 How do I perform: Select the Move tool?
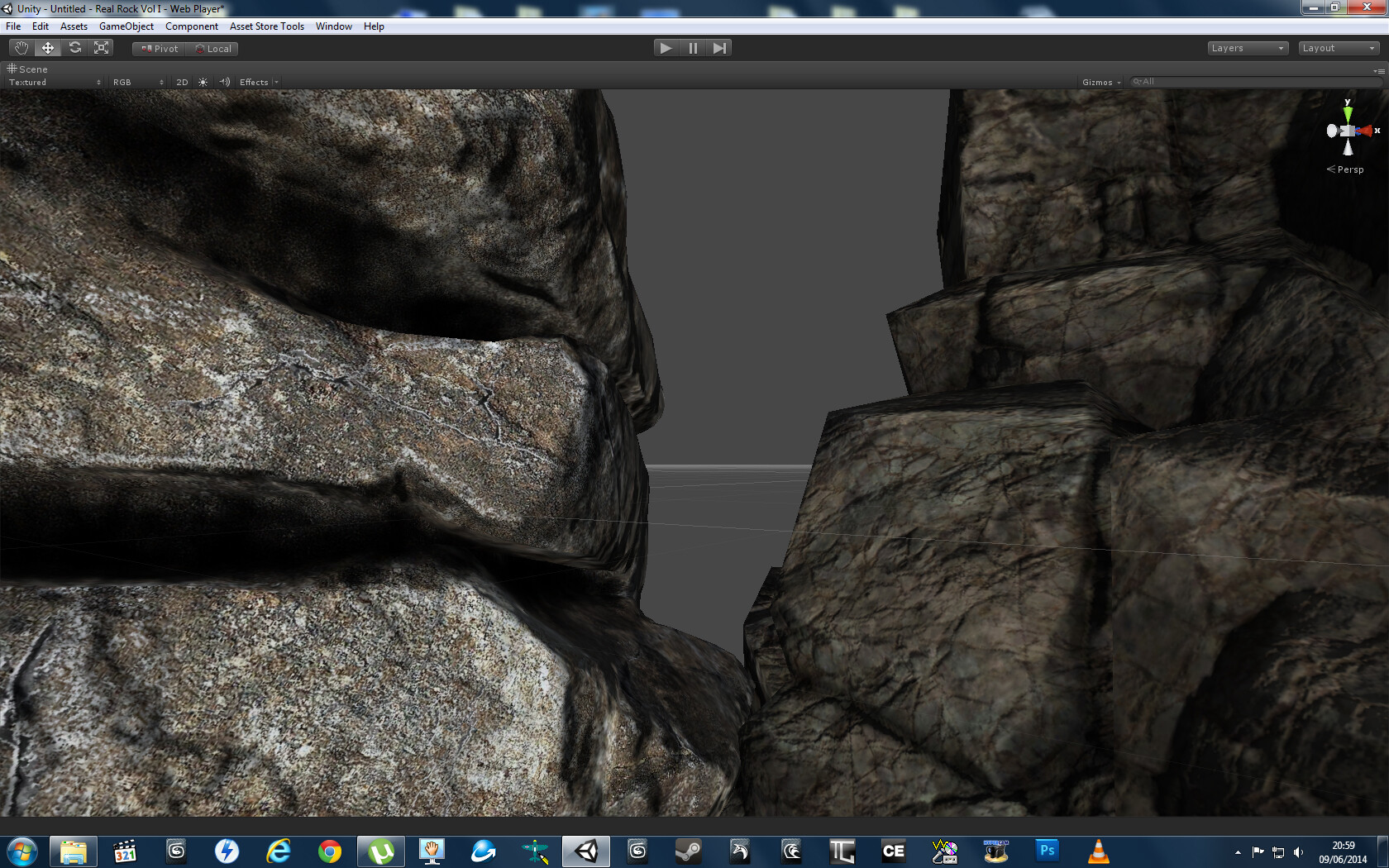coord(48,48)
